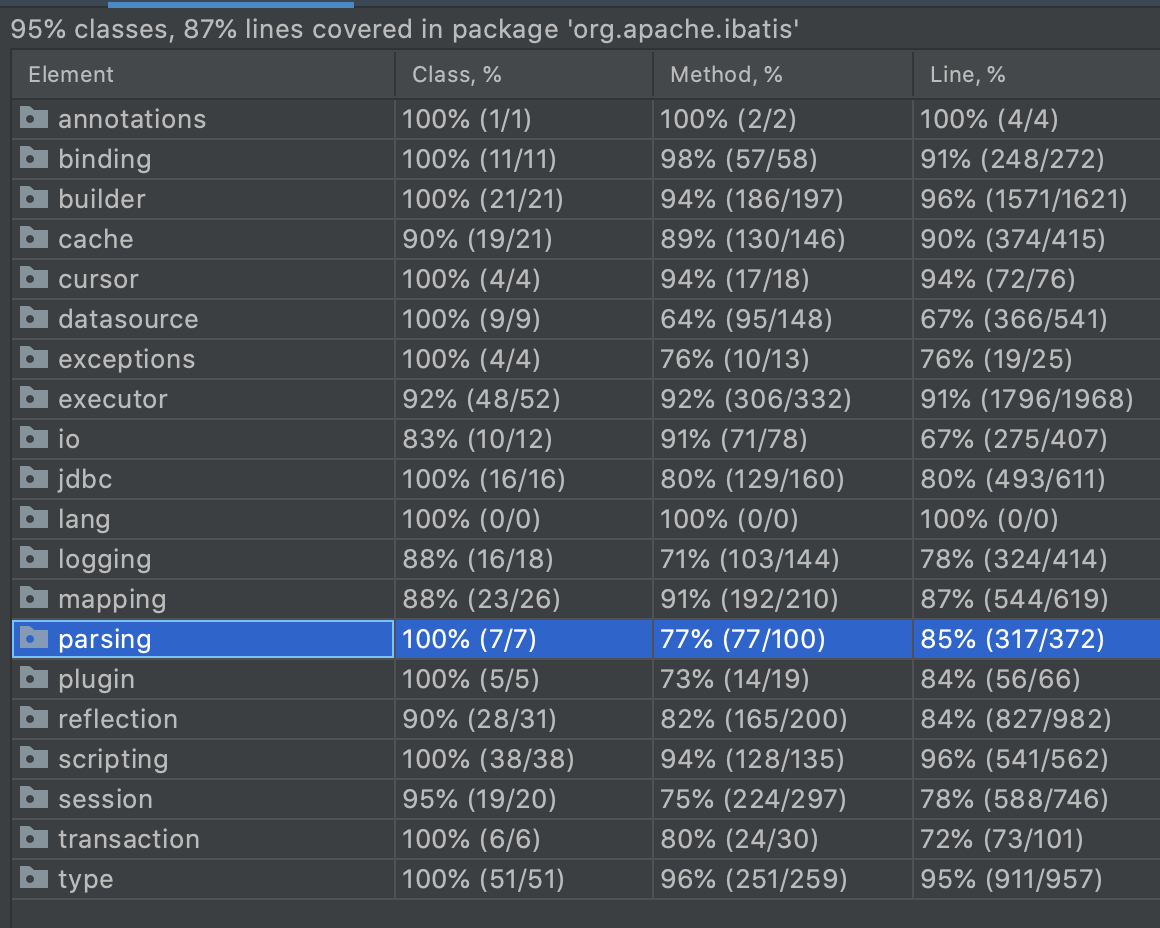Viewport: 1160px width, 928px height.
Task: Click the binding package folder icon
Action: [x=34, y=158]
